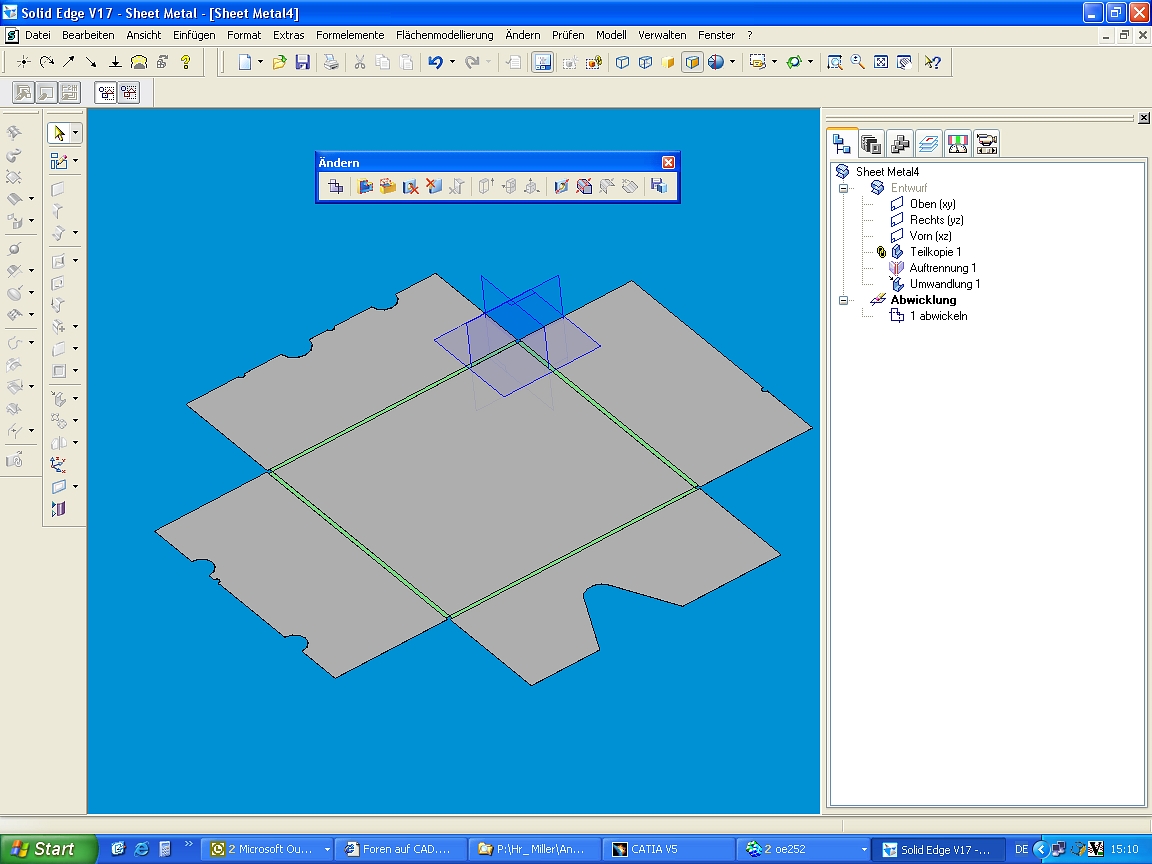Select Auftrennung 1 feature
The width and height of the screenshot is (1152, 864).
coord(943,268)
